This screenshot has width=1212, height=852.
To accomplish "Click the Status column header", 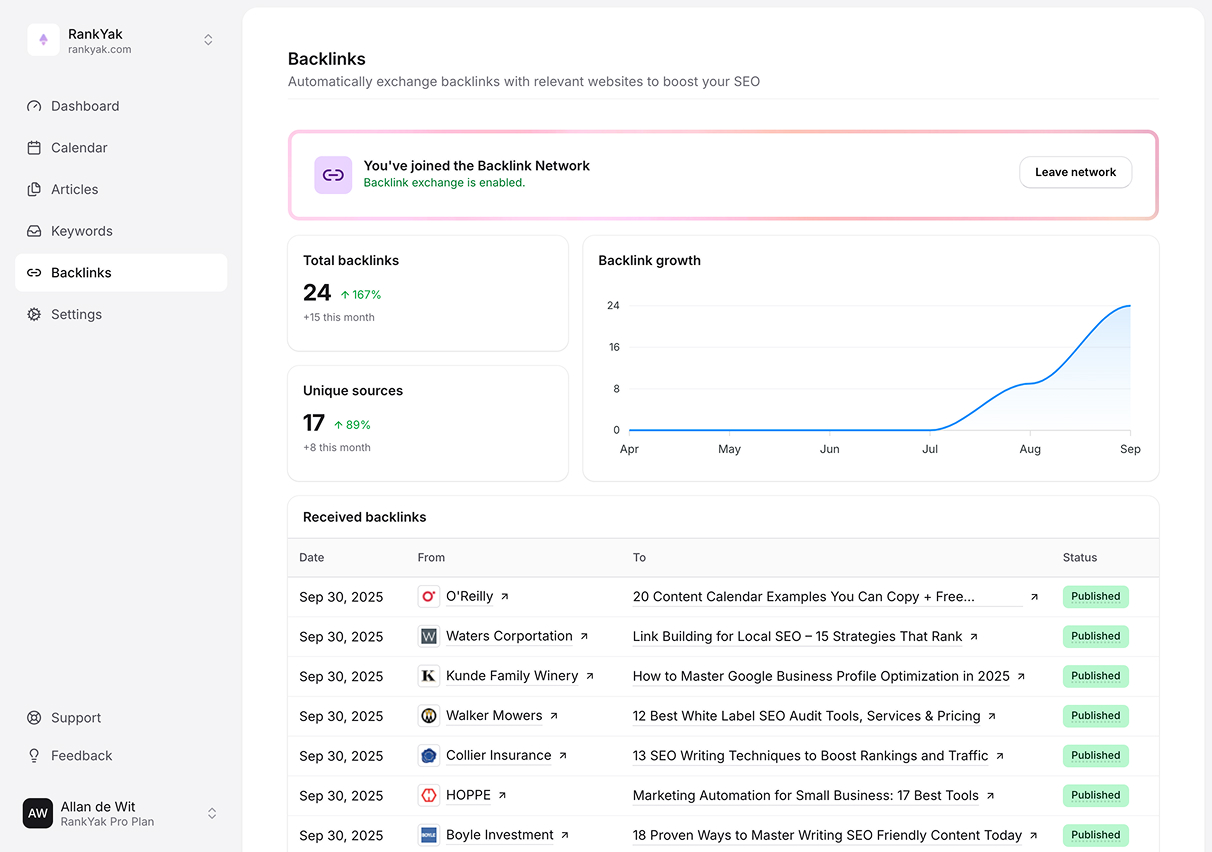I will [1080, 558].
